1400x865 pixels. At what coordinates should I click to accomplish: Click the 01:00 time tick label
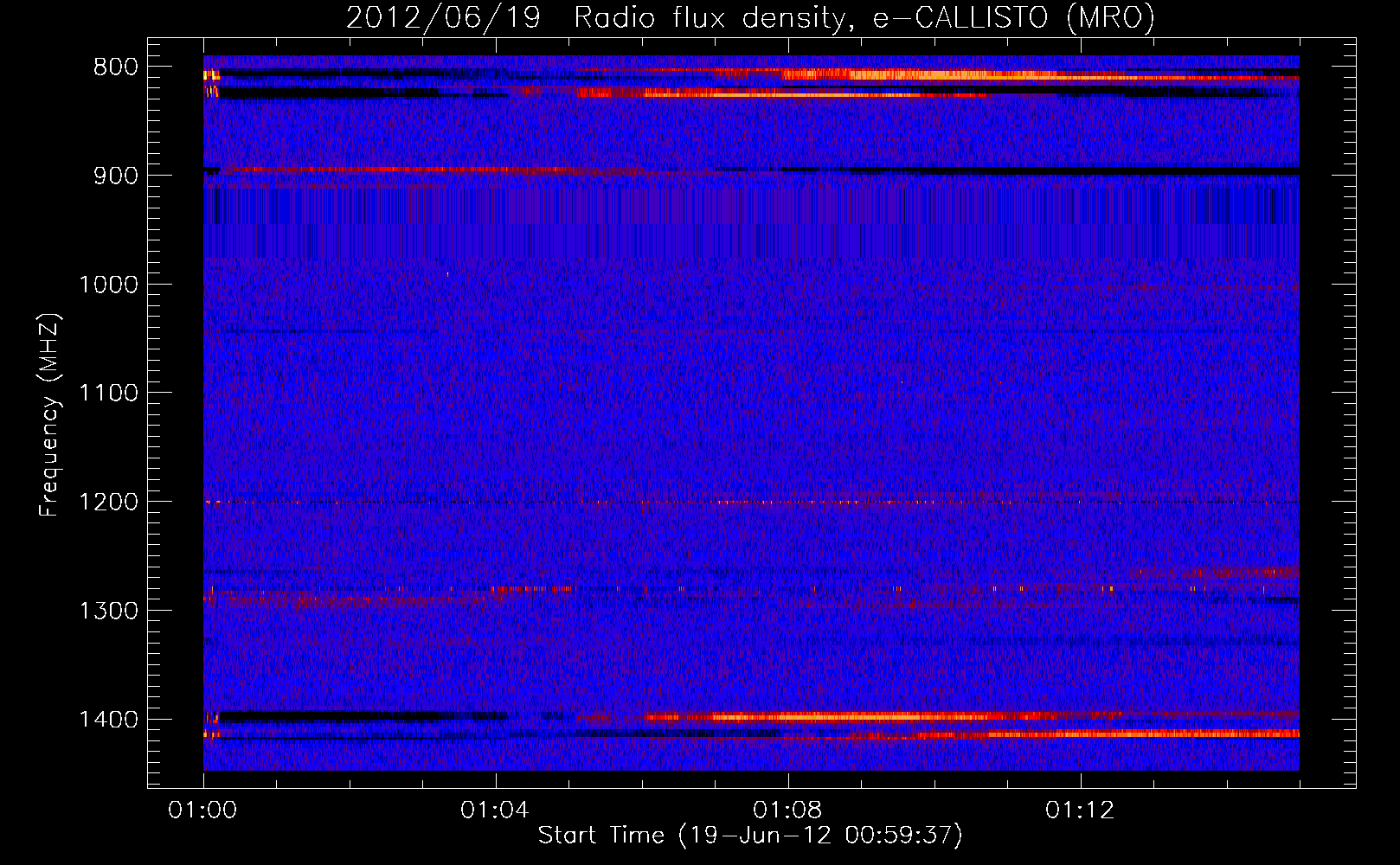202,811
